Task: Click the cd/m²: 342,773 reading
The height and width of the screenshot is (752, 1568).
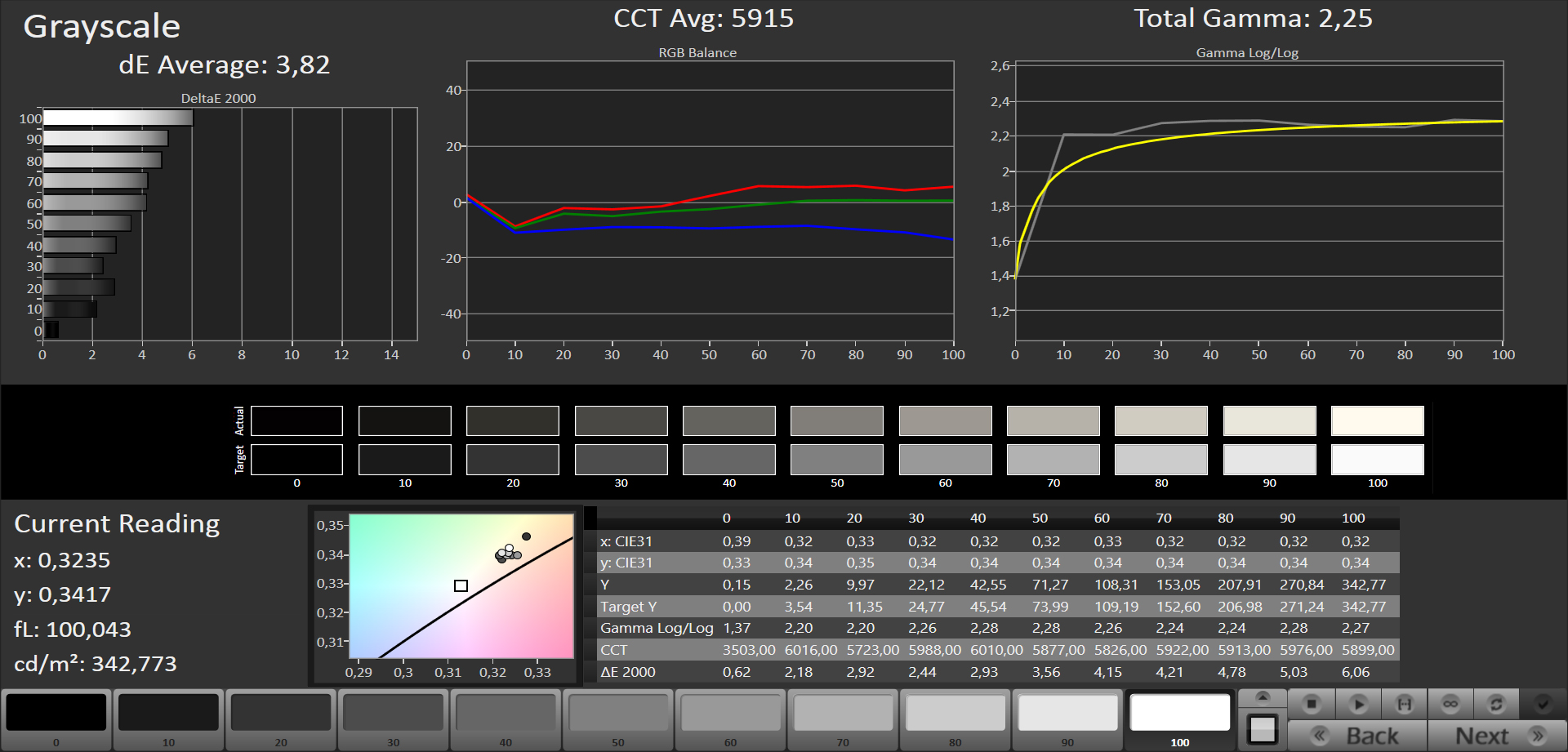Action: (x=96, y=664)
